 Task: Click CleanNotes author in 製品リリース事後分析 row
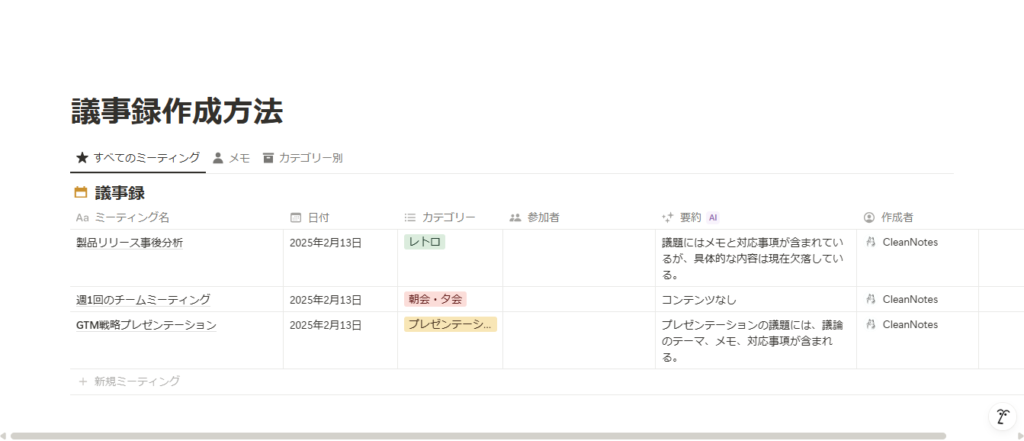click(x=910, y=242)
